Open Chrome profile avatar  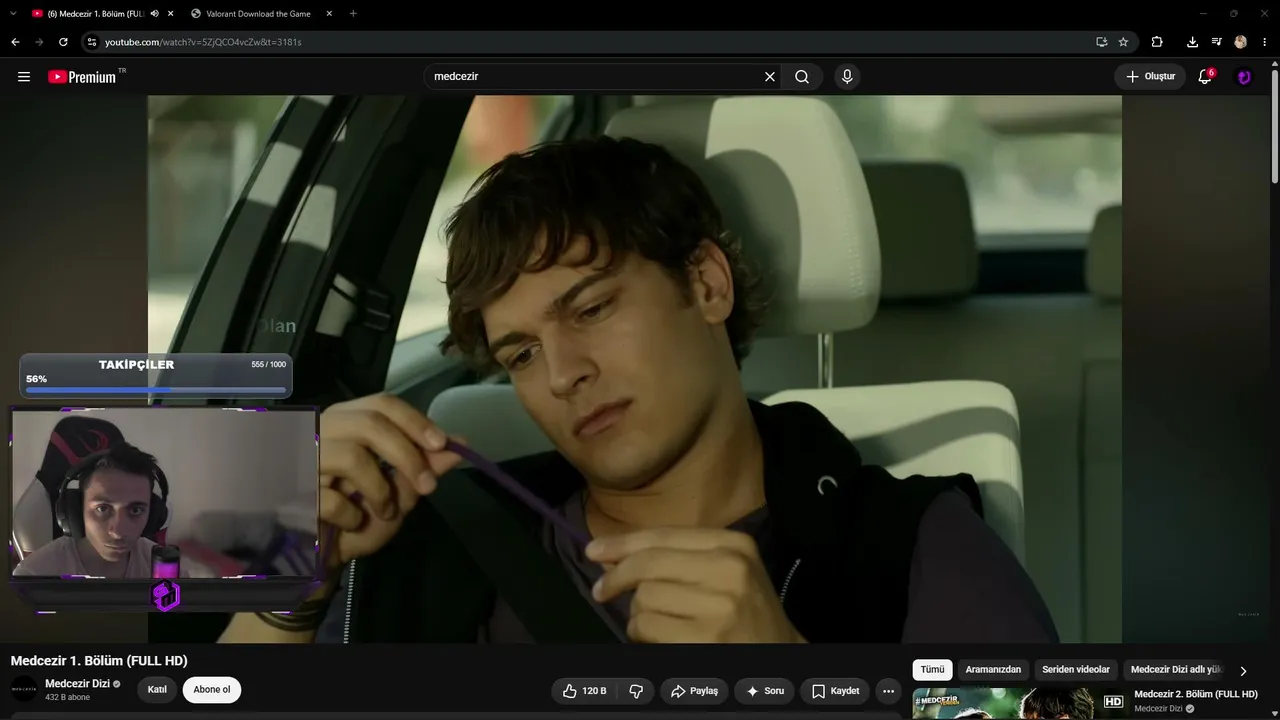(1240, 42)
